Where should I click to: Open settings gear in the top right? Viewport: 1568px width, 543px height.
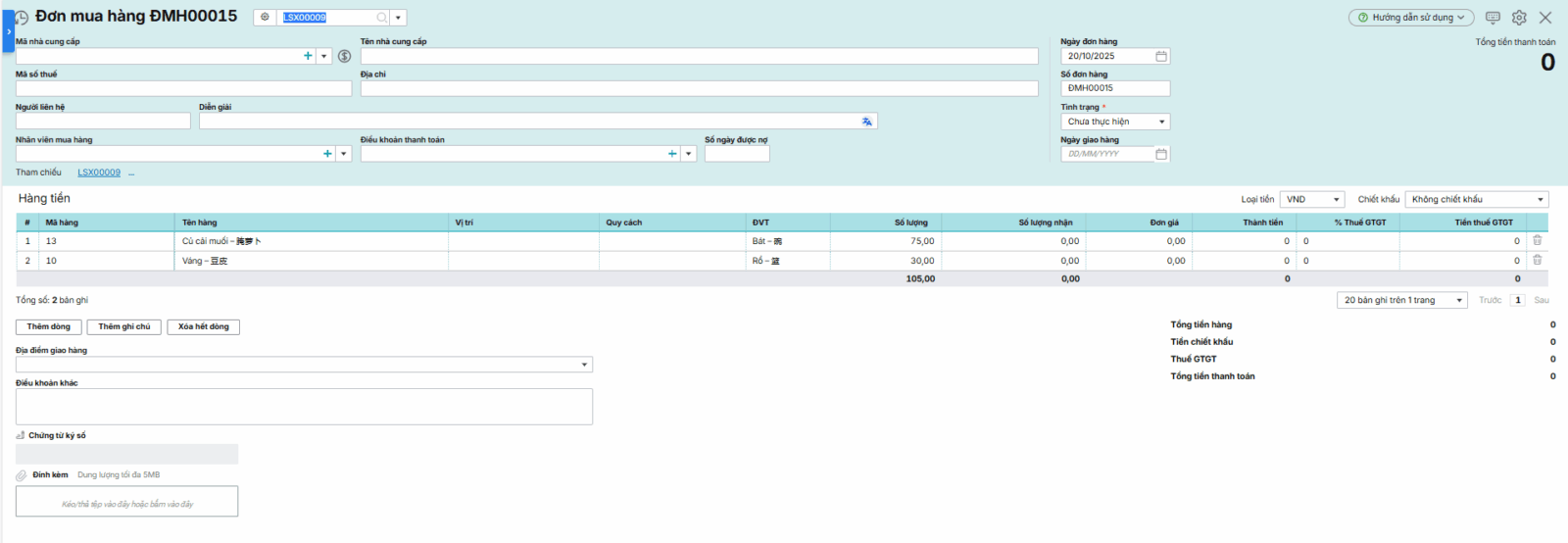coord(1519,18)
